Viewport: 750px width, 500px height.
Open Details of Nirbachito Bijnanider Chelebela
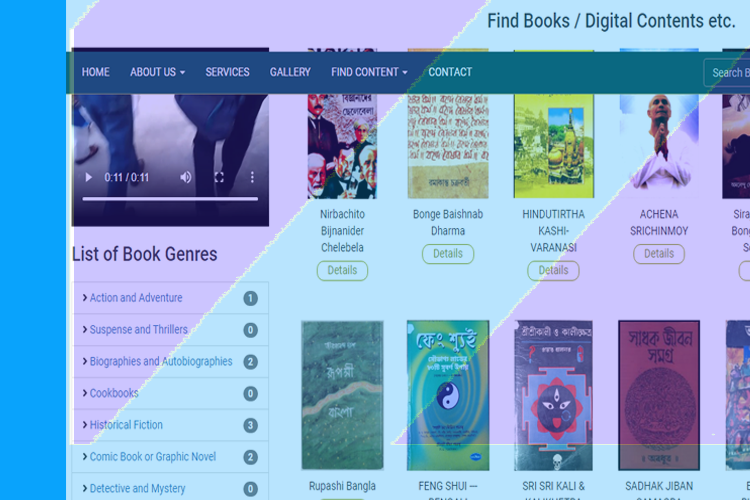[x=342, y=270]
